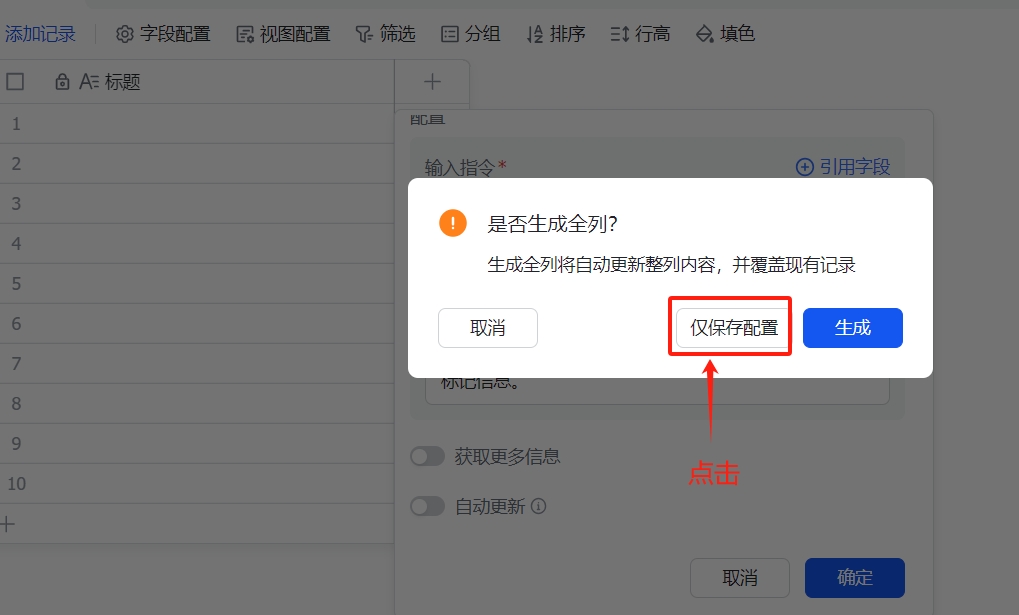Select row number 2
This screenshot has width=1019, height=615.
(x=16, y=164)
